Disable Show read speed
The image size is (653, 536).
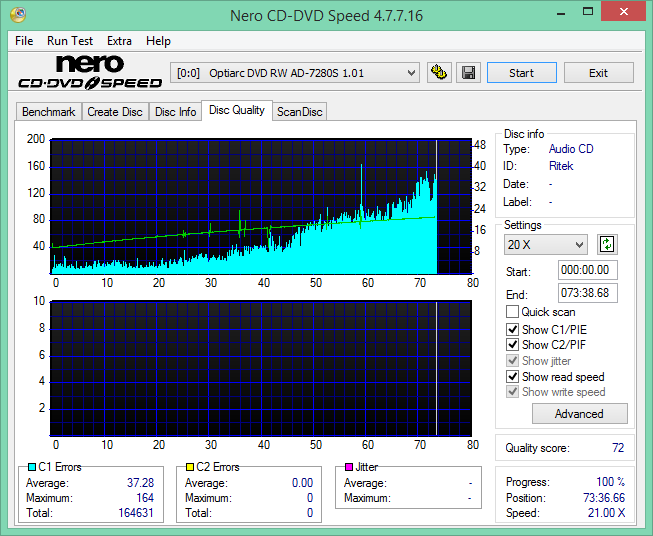(x=512, y=376)
